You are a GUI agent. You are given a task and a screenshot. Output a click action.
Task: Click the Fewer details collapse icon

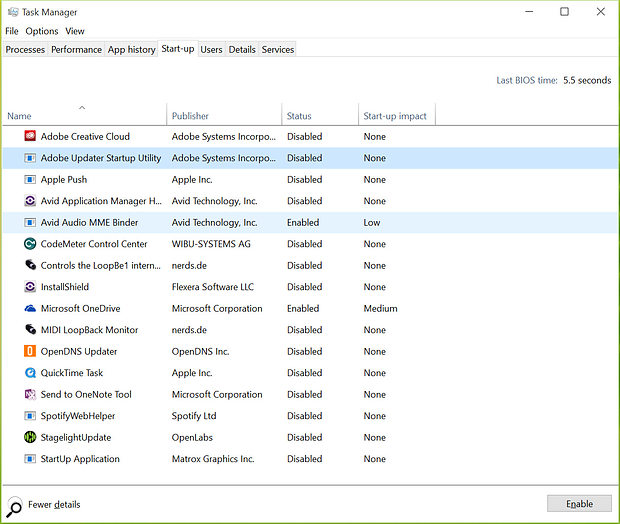[15, 507]
